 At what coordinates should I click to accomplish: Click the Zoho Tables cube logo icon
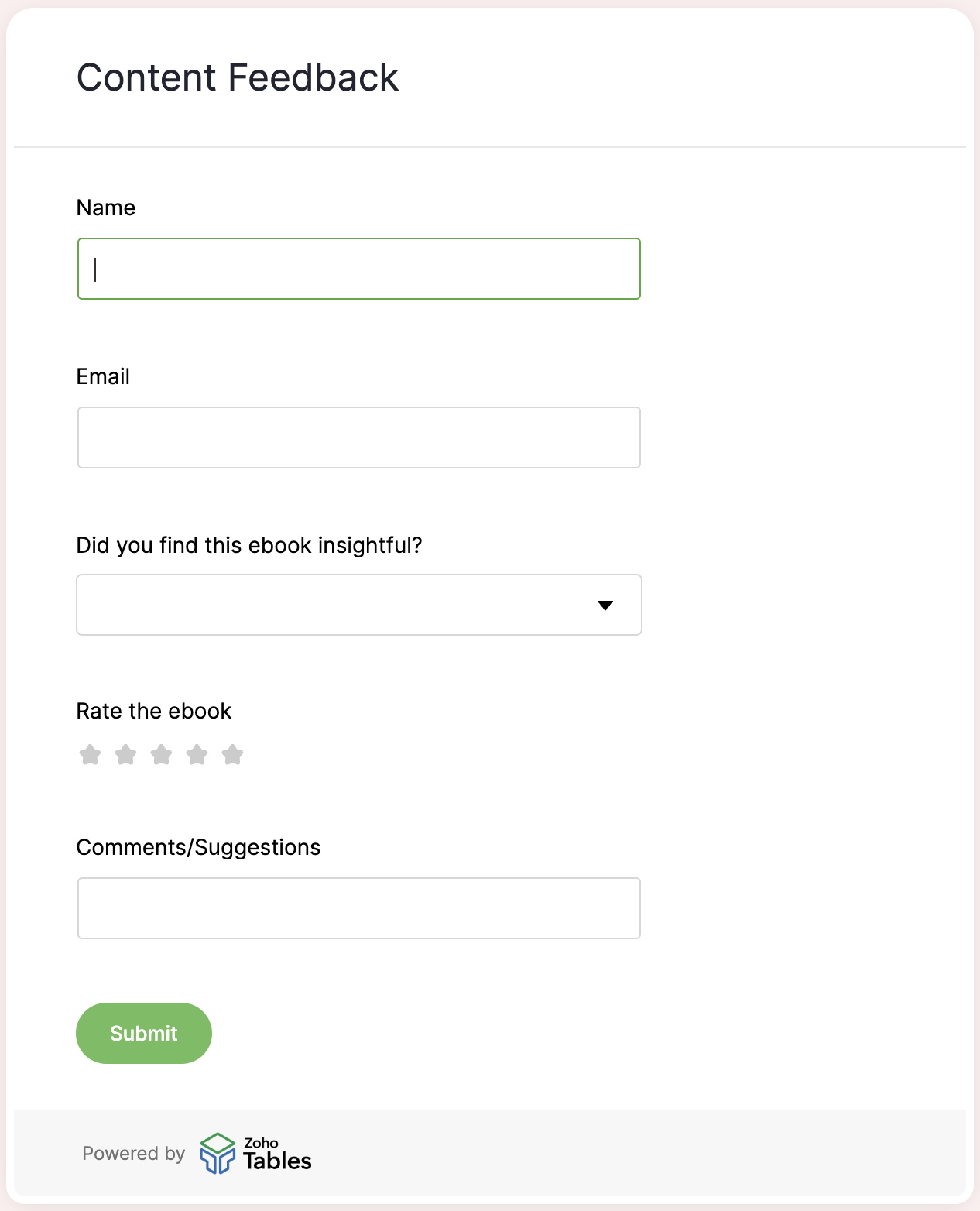tap(218, 1154)
